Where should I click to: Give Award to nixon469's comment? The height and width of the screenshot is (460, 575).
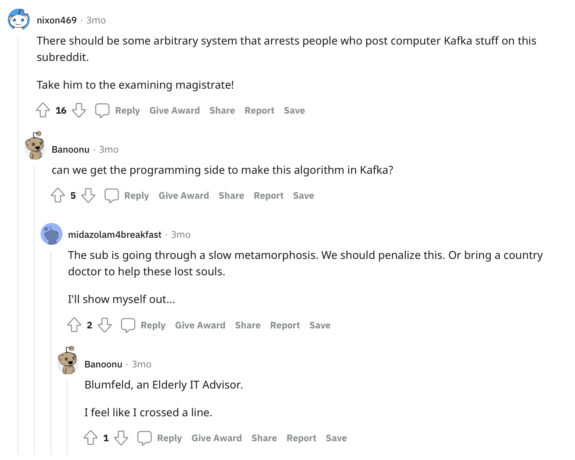point(175,110)
